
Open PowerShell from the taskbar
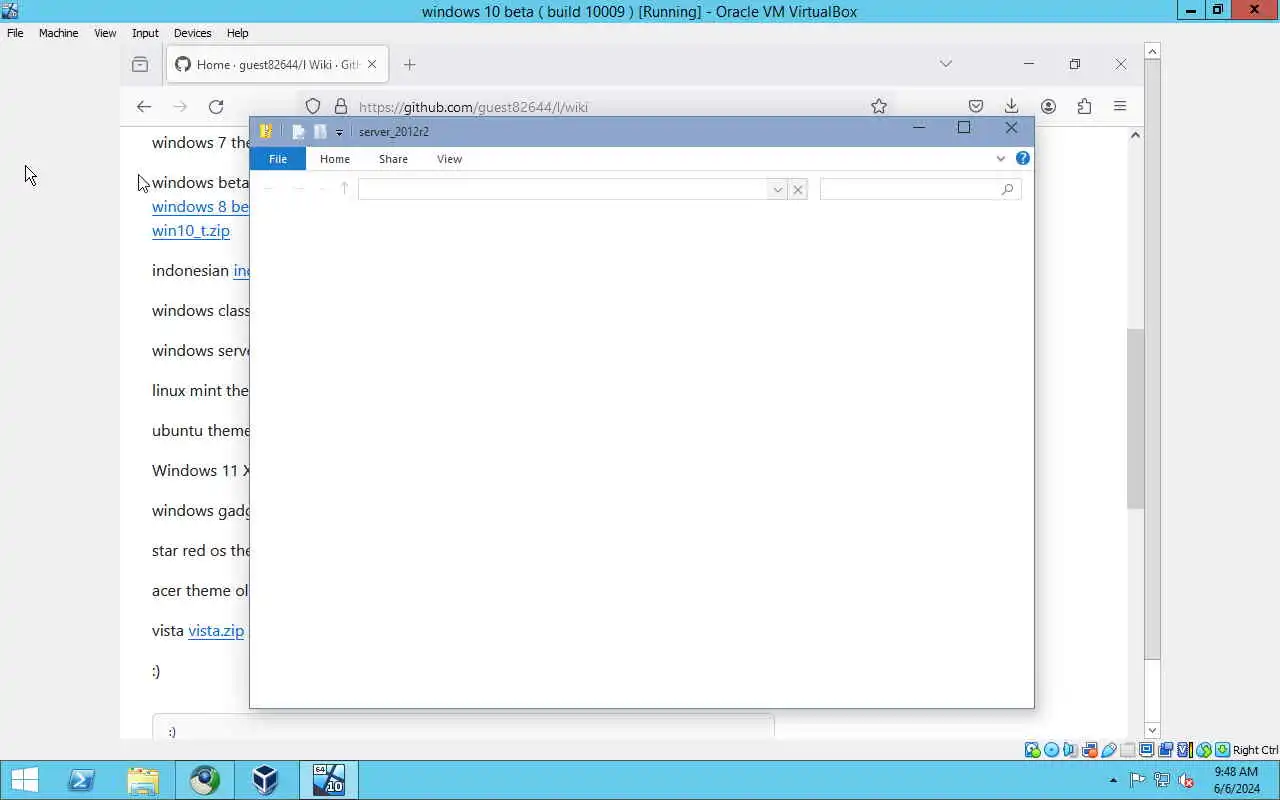tap(81, 780)
